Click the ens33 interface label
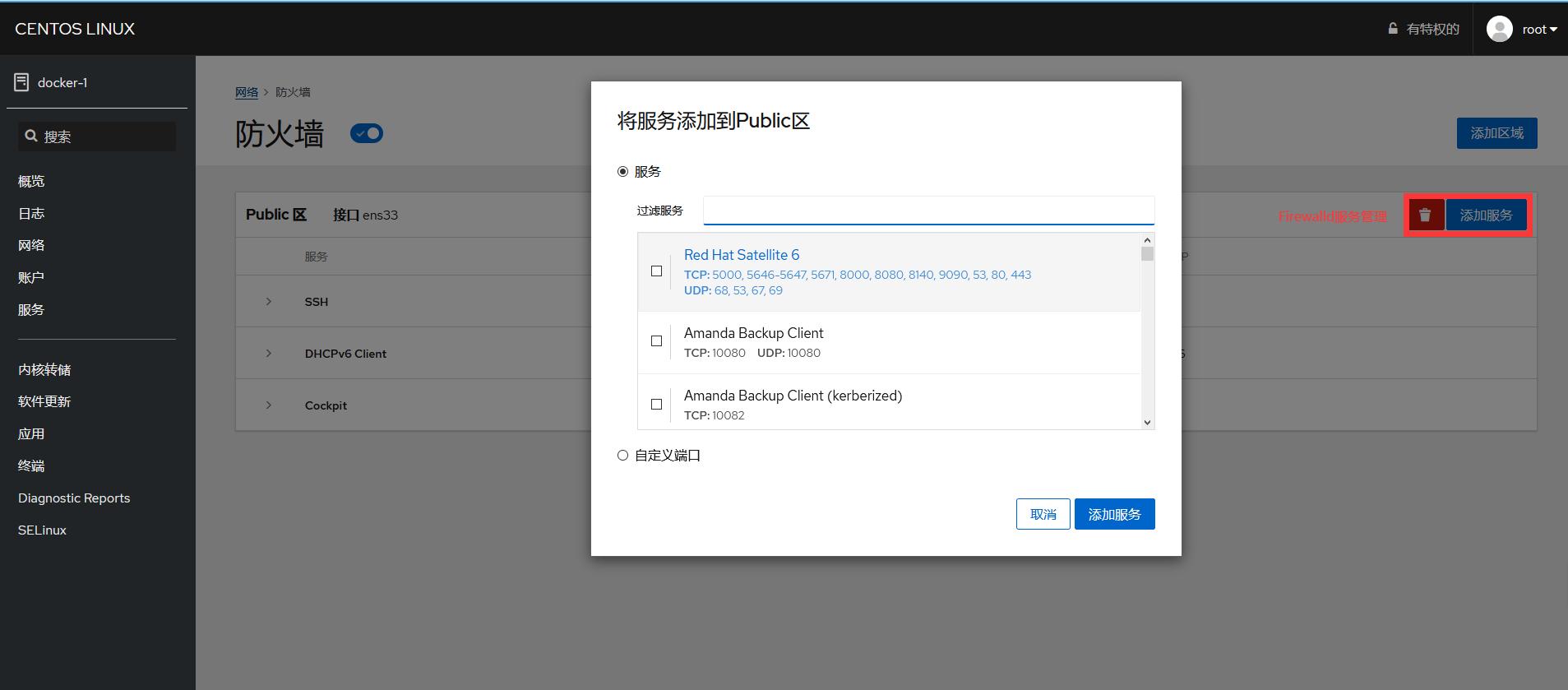 pyautogui.click(x=380, y=215)
